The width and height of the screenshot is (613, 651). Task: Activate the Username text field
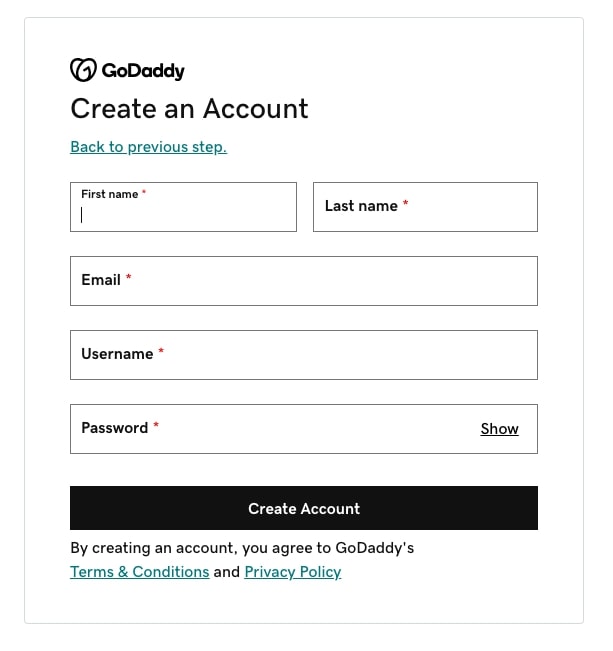tap(304, 355)
